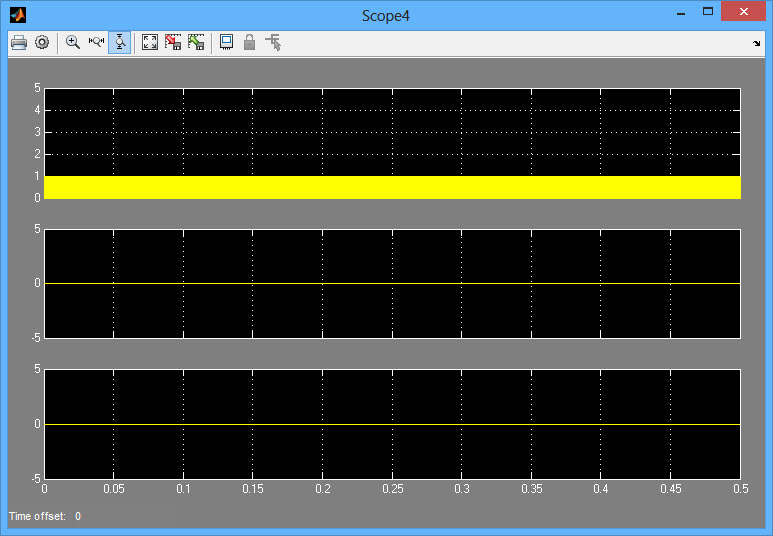Viewport: 773px width, 536px height.
Task: Click the 0.1 time axis tick label
Action: 183,489
